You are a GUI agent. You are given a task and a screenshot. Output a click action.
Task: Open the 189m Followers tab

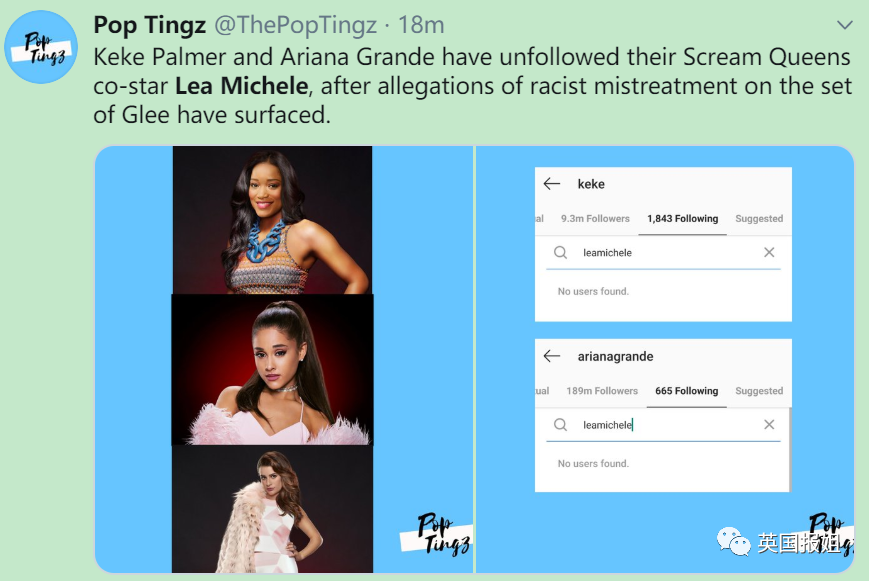(602, 391)
